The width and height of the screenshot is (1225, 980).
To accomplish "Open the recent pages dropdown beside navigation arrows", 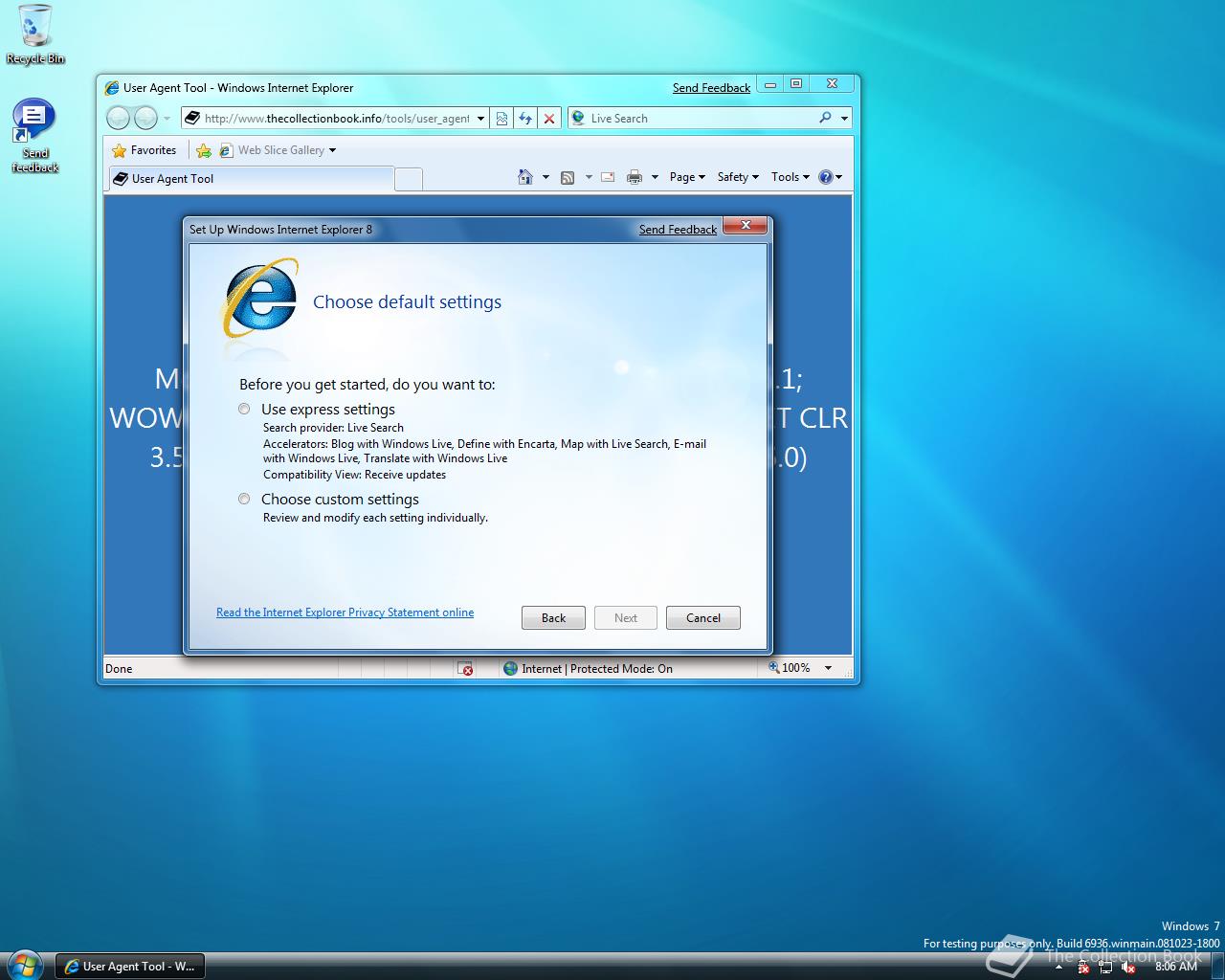I will pyautogui.click(x=167, y=119).
